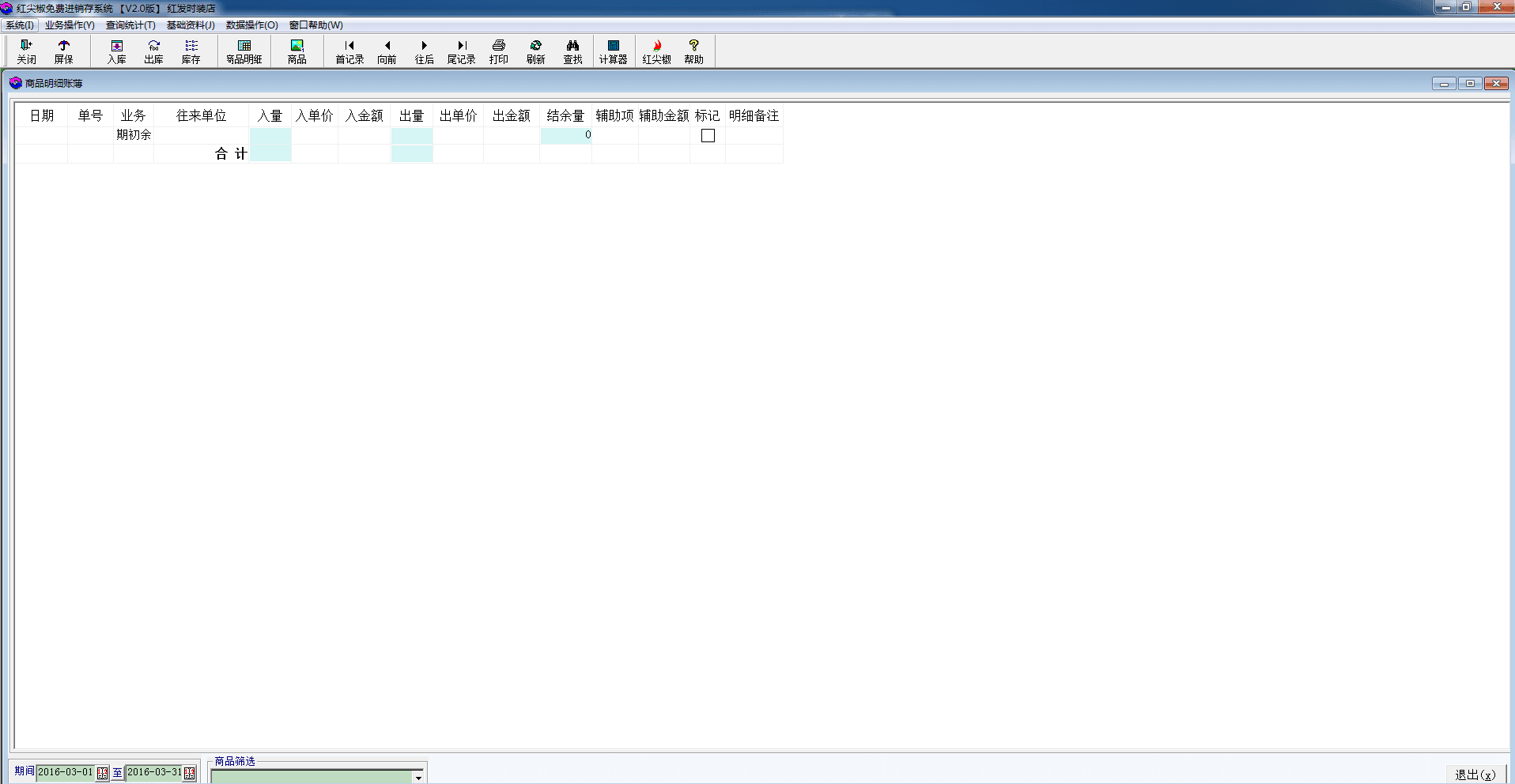Screen dimensions: 1515x784
Task: Open the 业务操作(Y) menu
Action: coord(70,25)
